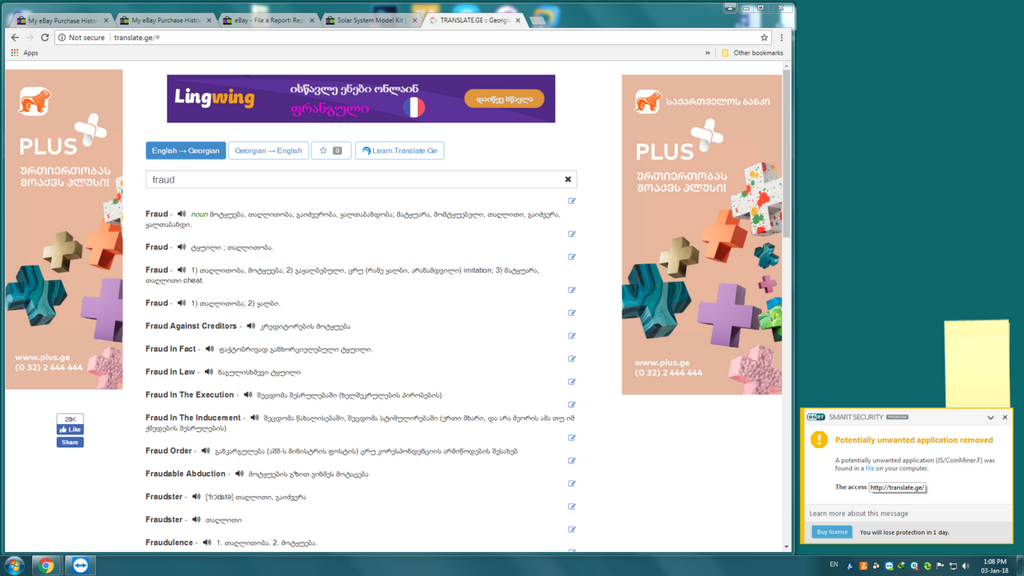Select the TRANSLATE.GE browser tab
Screen dimensions: 1024x576
tap(474, 20)
